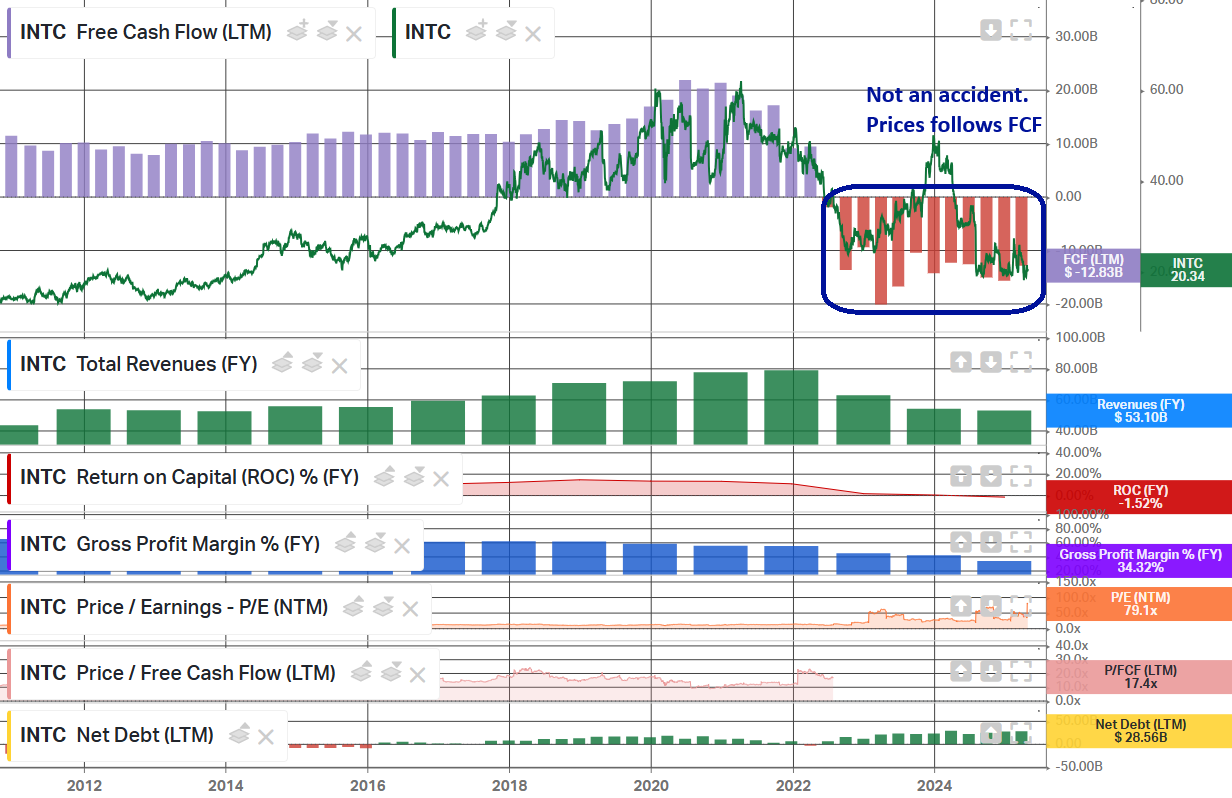This screenshot has height=798, width=1232.
Task: Select the INTC Gross Profit Margin legend label
Action: 170,544
